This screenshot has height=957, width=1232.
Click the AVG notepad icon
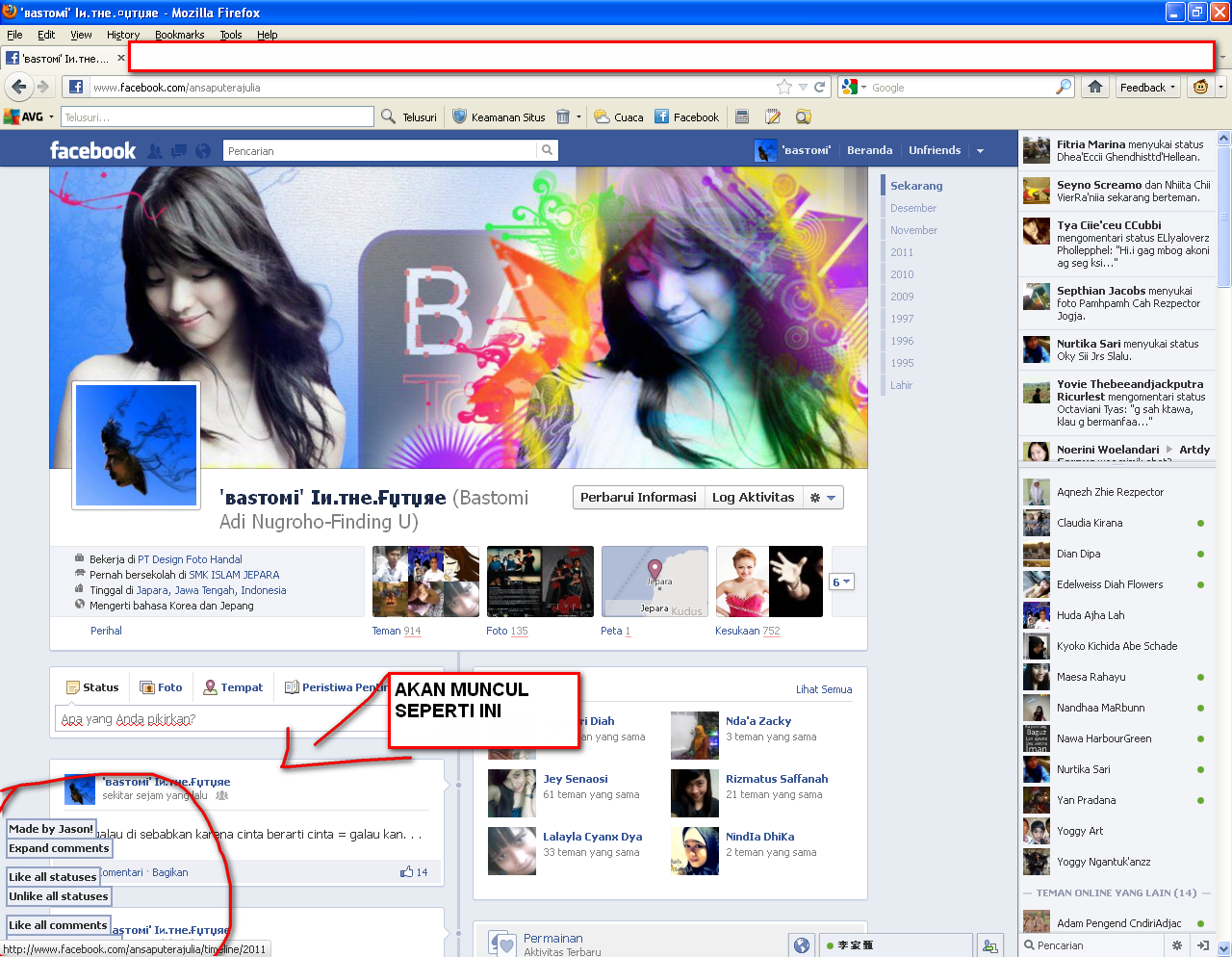[x=773, y=116]
